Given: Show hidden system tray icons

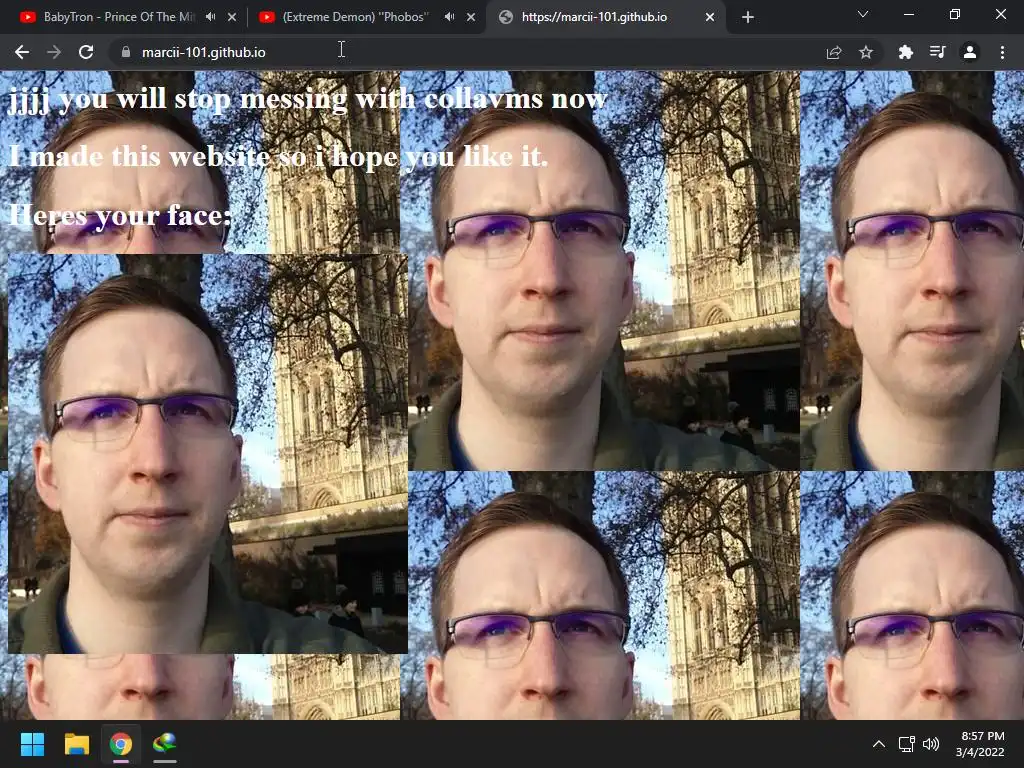Looking at the screenshot, I should click(879, 744).
